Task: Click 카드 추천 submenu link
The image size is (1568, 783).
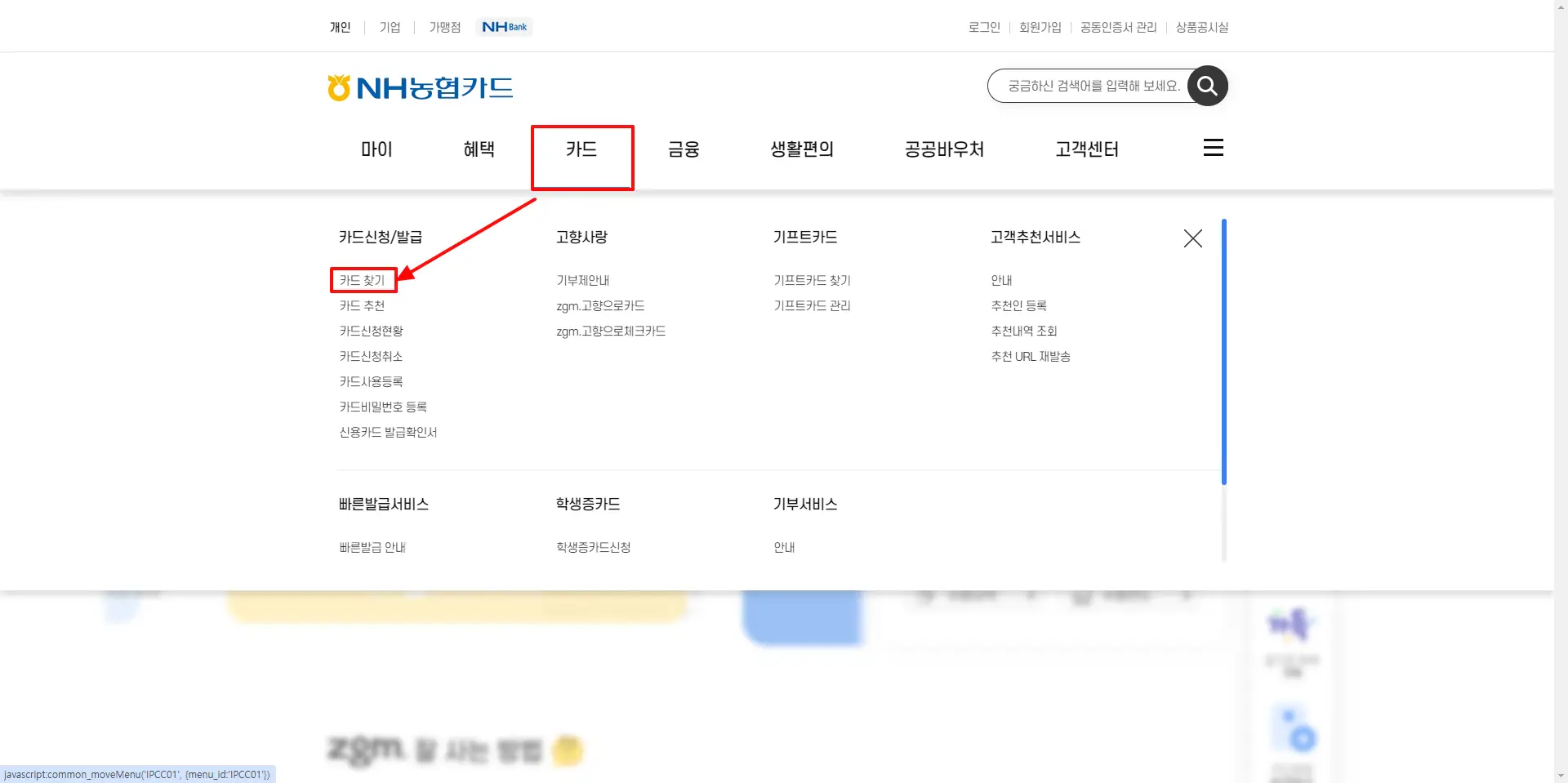Action: point(362,305)
